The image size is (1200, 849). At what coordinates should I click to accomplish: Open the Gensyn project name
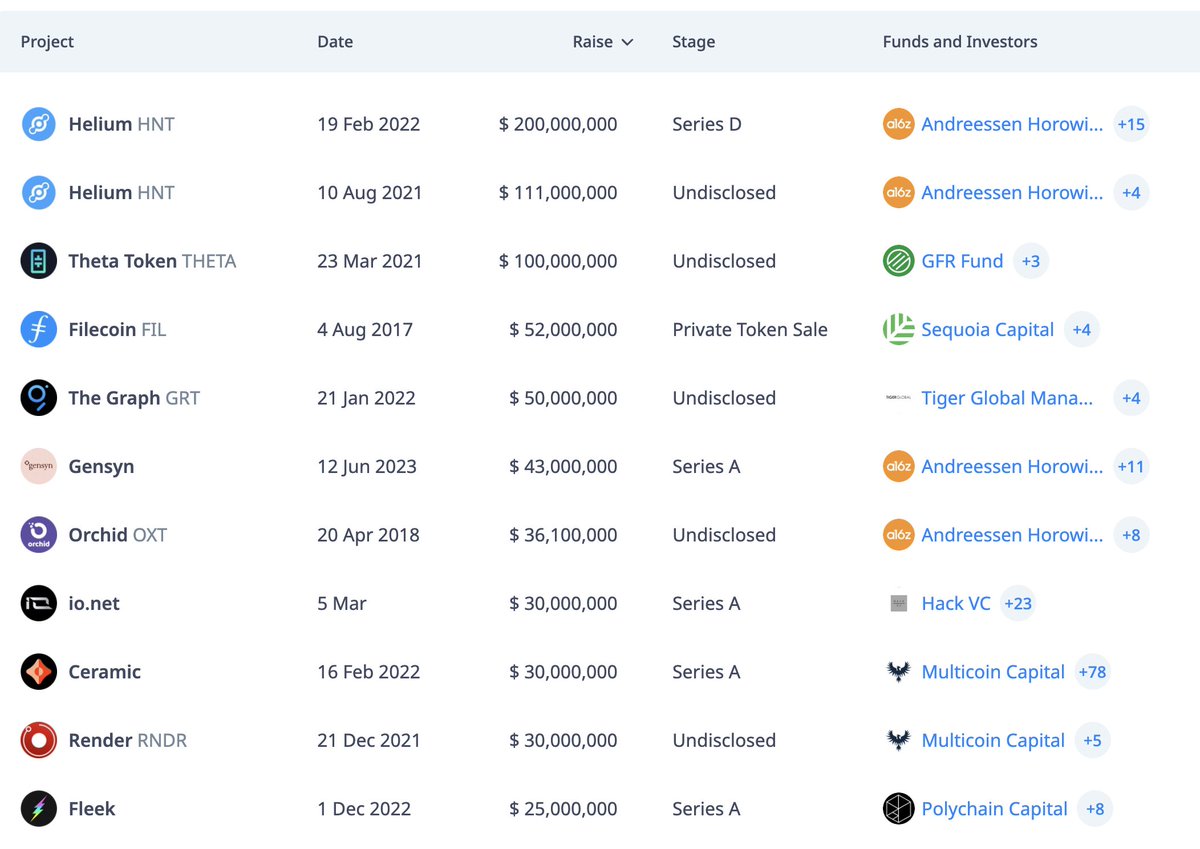tap(101, 467)
